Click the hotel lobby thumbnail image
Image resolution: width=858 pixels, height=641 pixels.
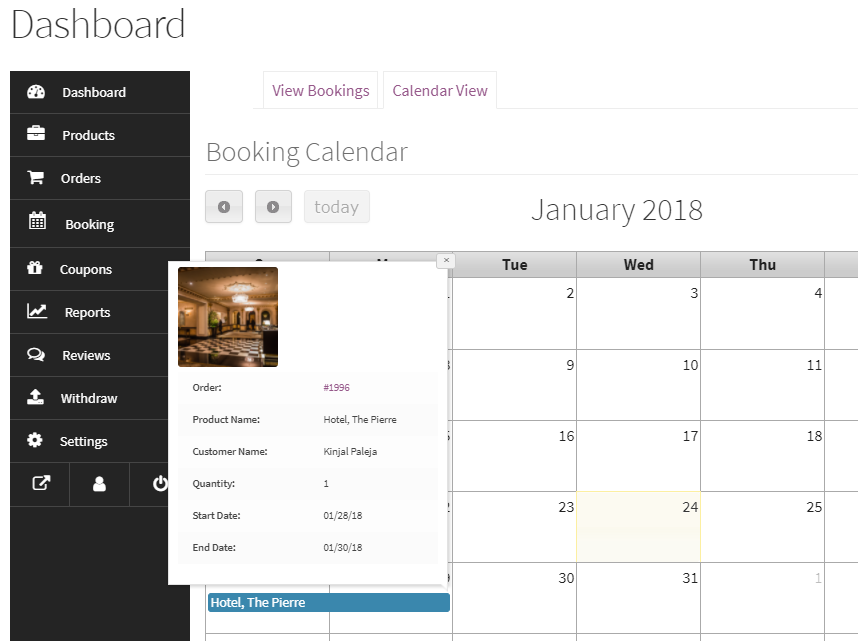point(228,317)
